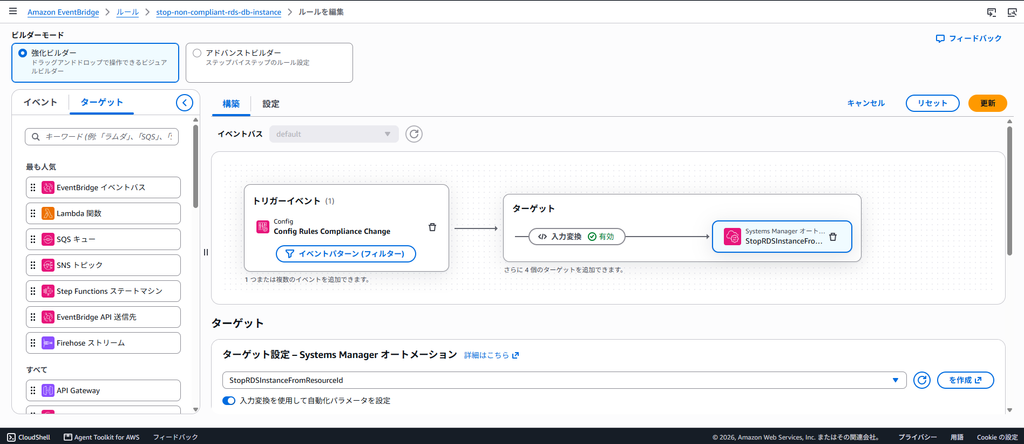The width and height of the screenshot is (1024, 444).
Task: Click the フィードバック link at top right
Action: pyautogui.click(x=968, y=39)
